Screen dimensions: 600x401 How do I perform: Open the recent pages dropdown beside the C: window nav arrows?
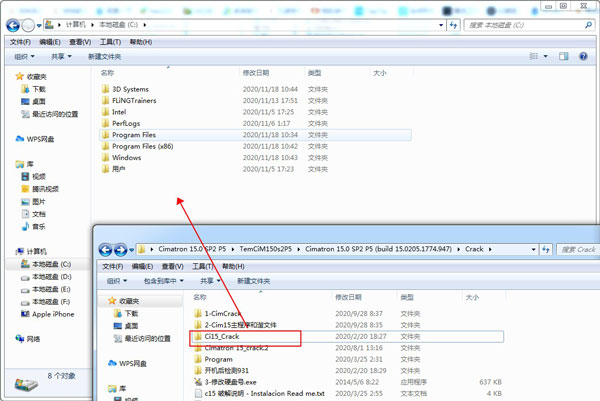(x=39, y=26)
